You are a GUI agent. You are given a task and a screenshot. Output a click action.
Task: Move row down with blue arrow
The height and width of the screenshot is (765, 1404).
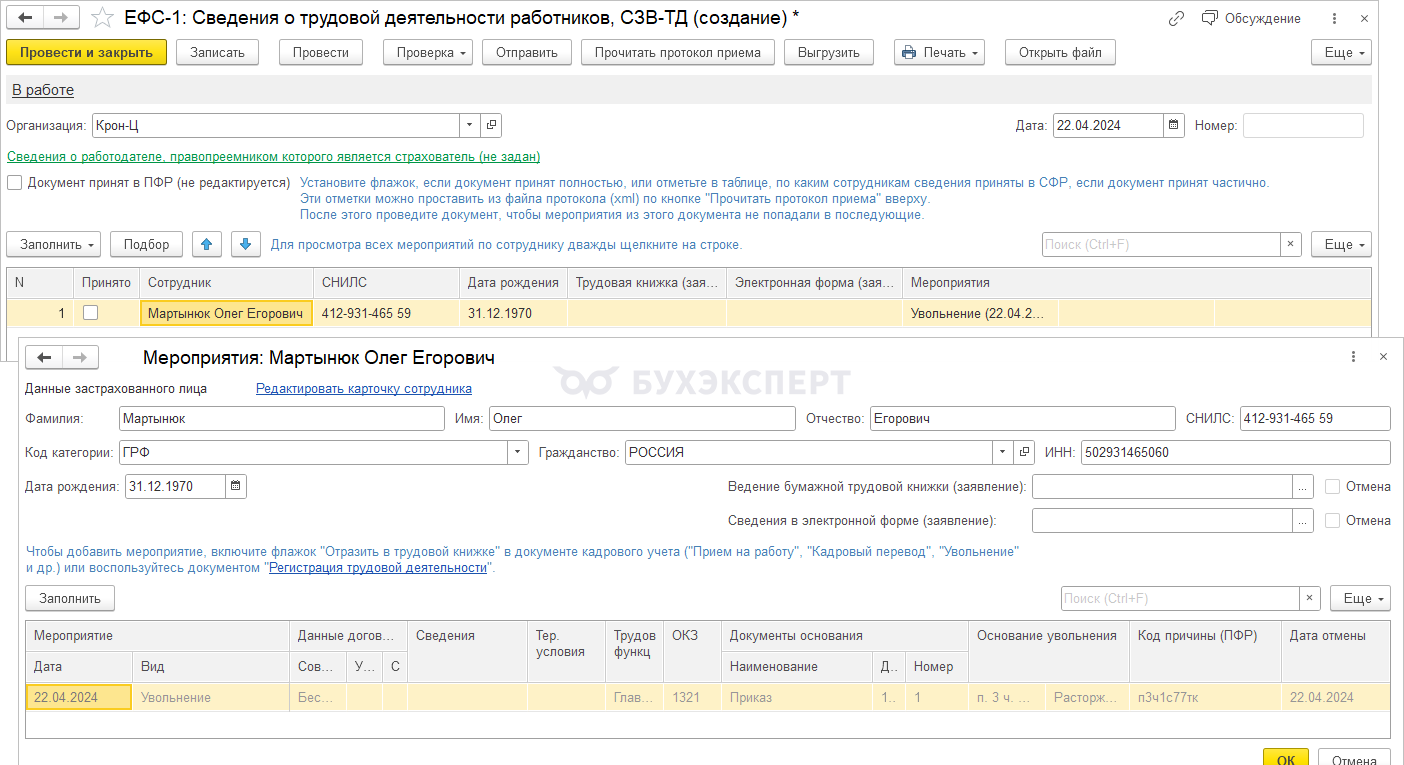245,244
